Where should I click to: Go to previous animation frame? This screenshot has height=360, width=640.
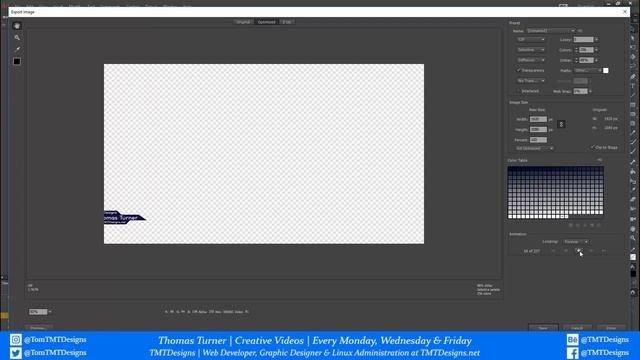(x=566, y=251)
